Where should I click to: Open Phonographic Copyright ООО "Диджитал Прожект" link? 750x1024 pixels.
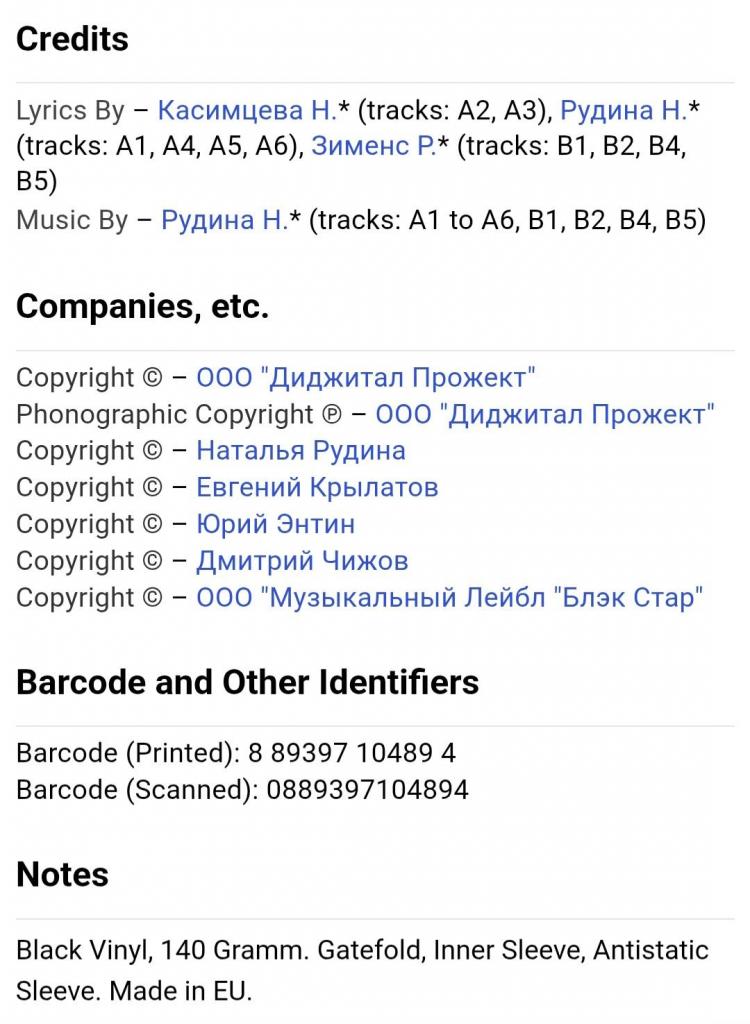[x=545, y=414]
